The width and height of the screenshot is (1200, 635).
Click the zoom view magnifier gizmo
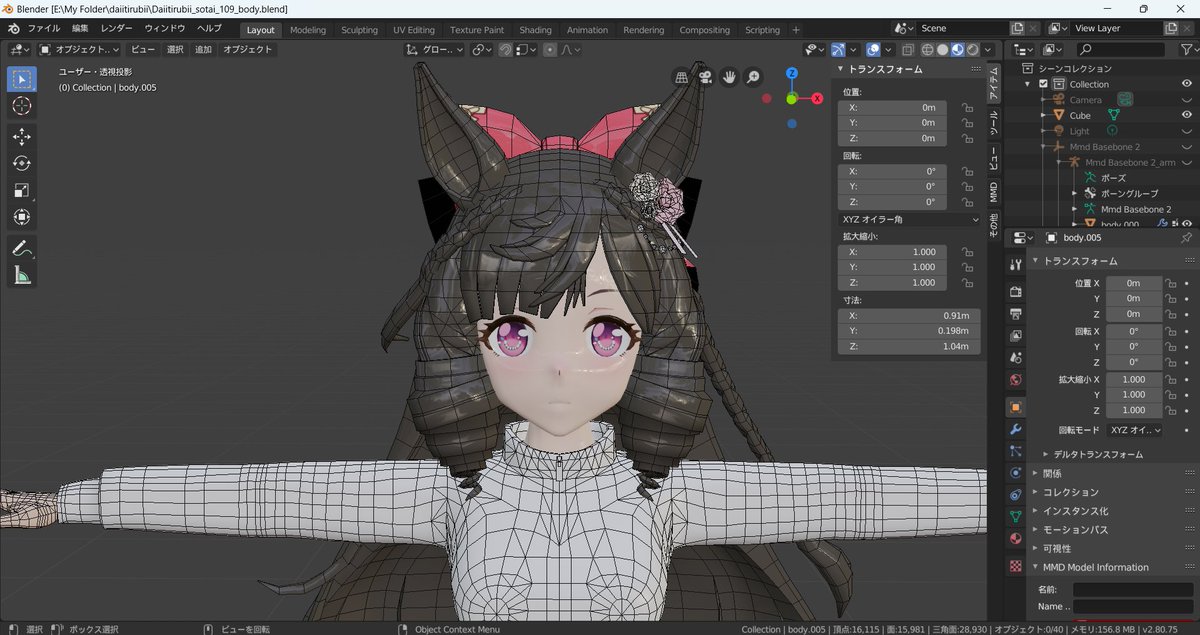coord(753,76)
